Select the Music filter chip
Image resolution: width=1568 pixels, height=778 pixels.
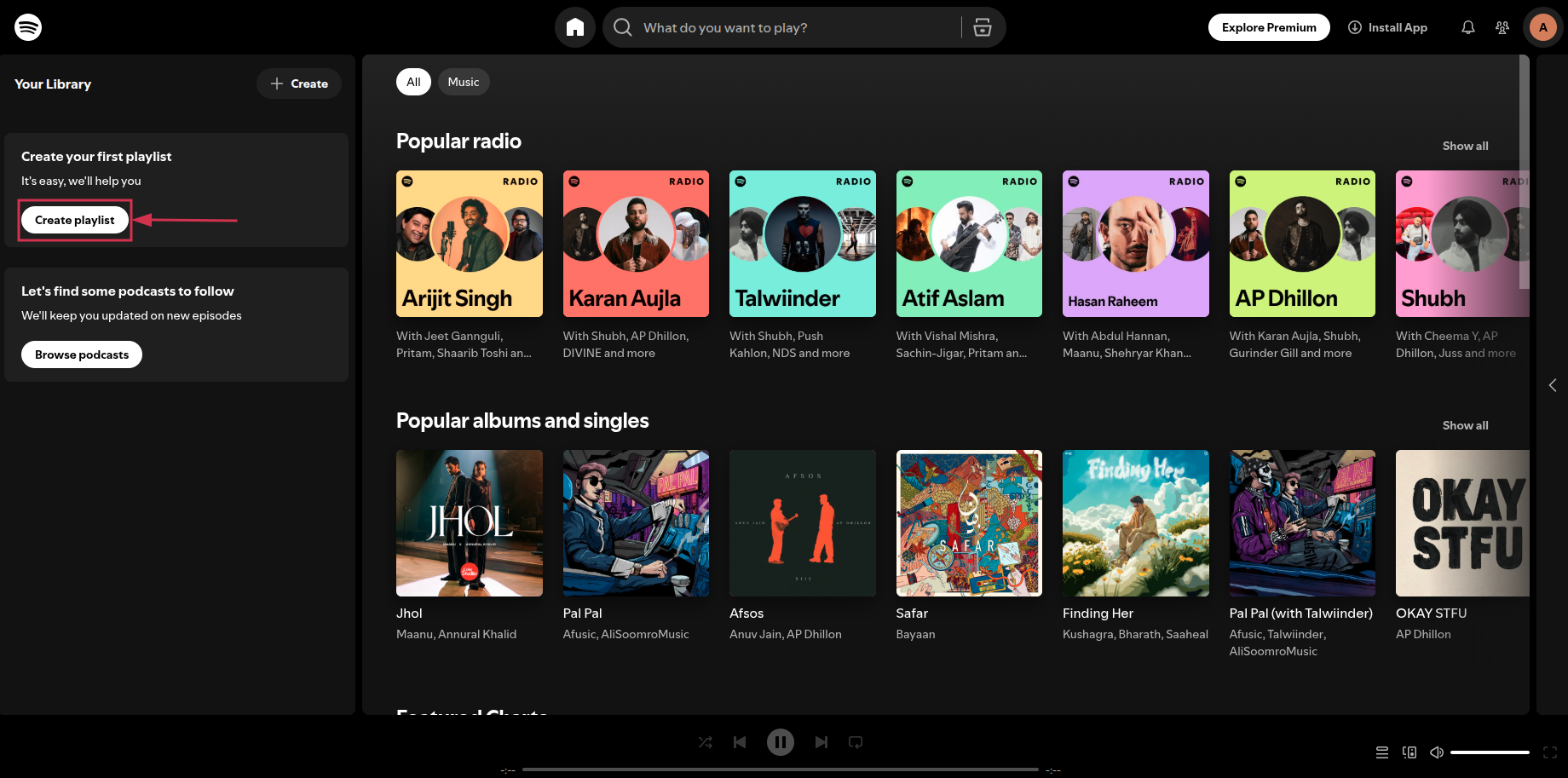pyautogui.click(x=464, y=82)
